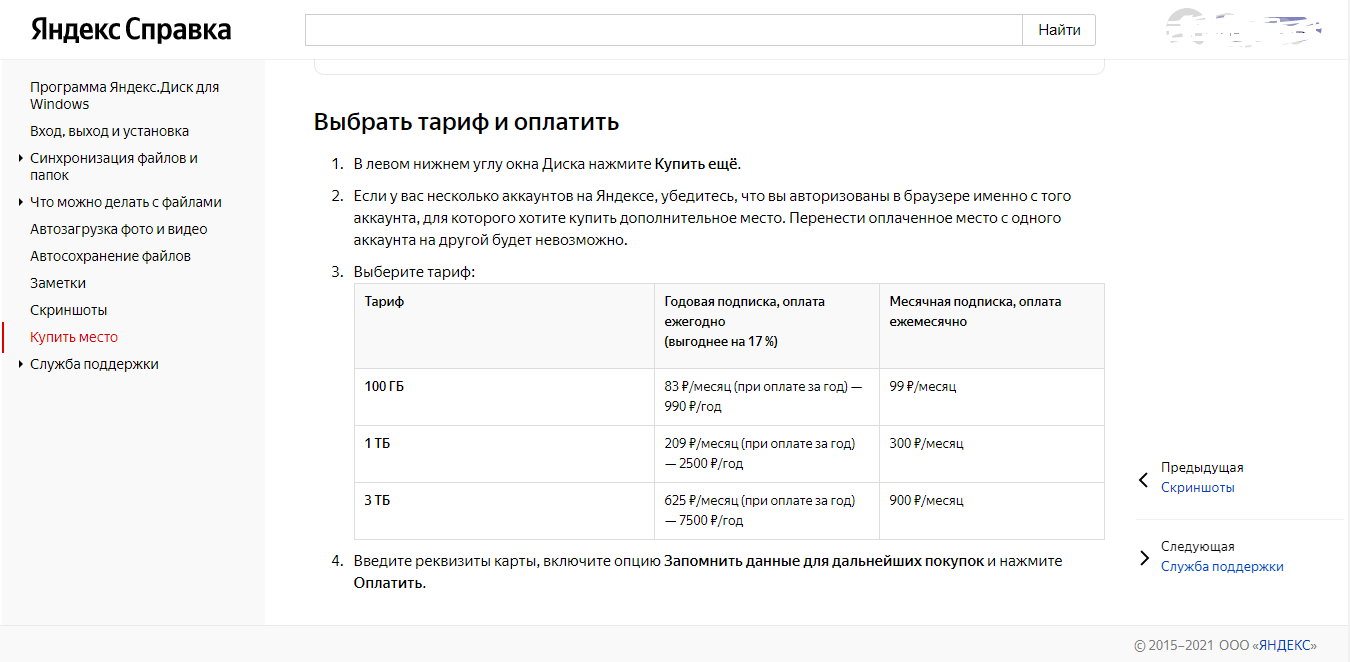Open Служба поддержки sidebar section
Image resolution: width=1350 pixels, height=662 pixels.
[94, 364]
